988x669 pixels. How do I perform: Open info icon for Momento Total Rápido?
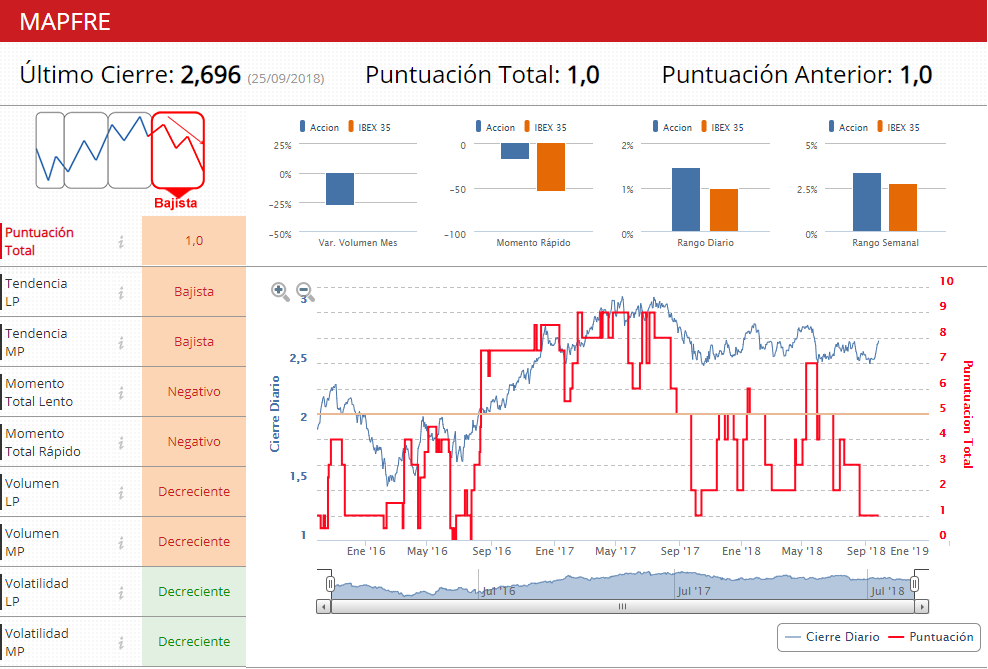coord(121,443)
